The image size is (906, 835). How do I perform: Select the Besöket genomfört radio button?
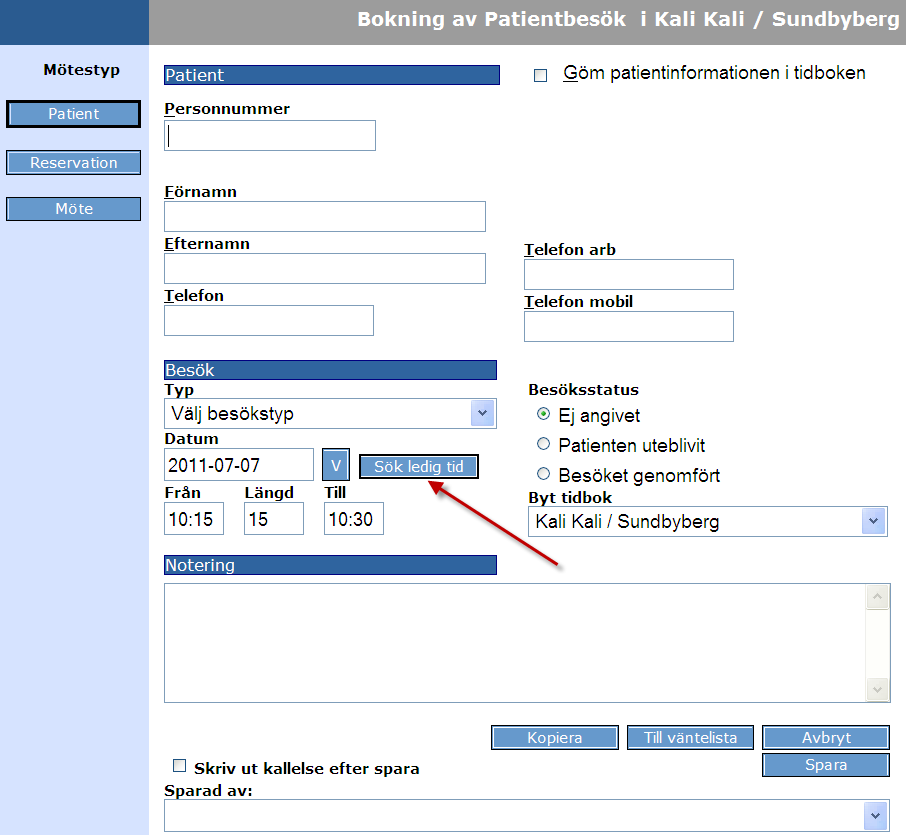pyautogui.click(x=543, y=474)
